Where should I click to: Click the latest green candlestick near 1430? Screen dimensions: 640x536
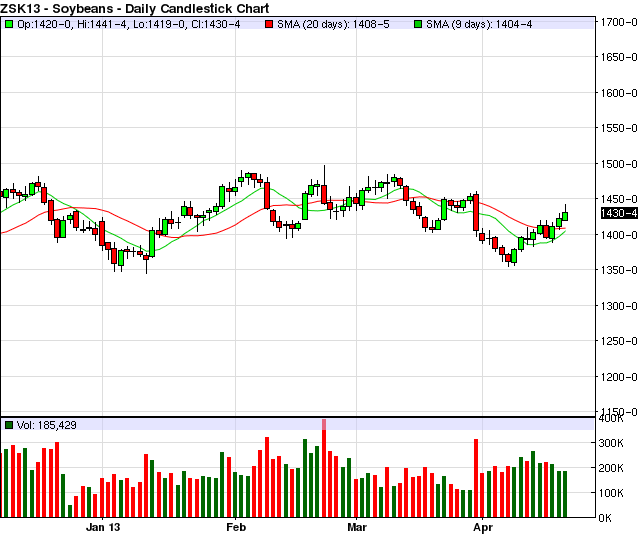[x=565, y=215]
